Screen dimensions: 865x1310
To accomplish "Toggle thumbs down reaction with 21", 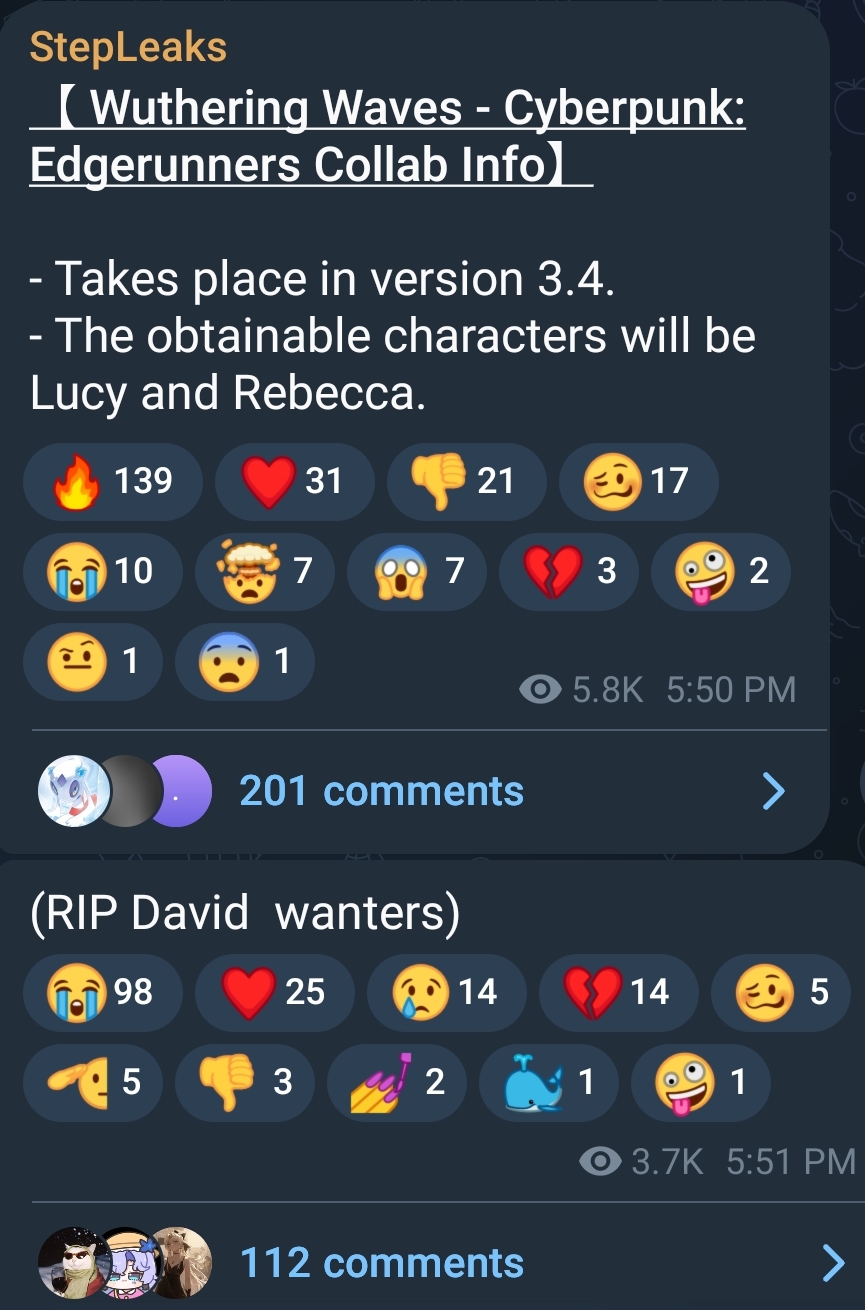I will click(466, 482).
